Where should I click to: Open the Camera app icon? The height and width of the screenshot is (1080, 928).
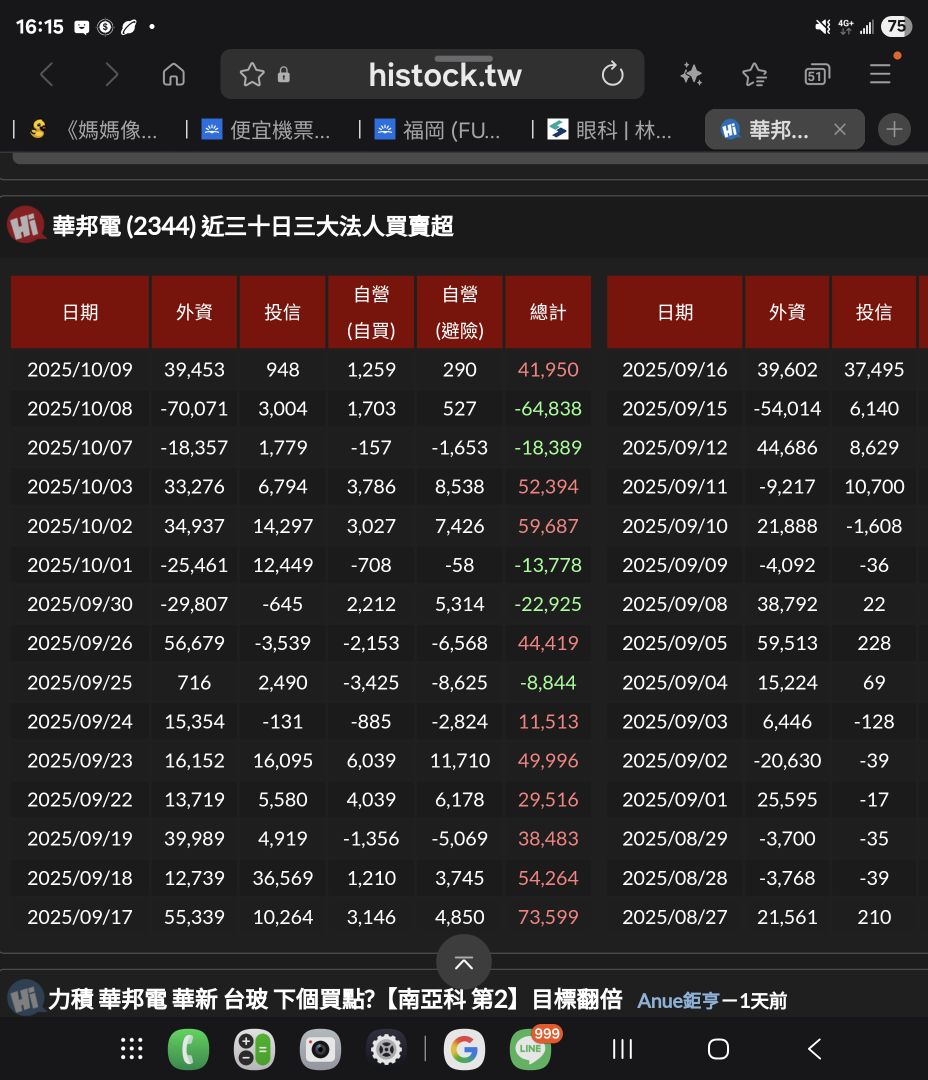320,1049
